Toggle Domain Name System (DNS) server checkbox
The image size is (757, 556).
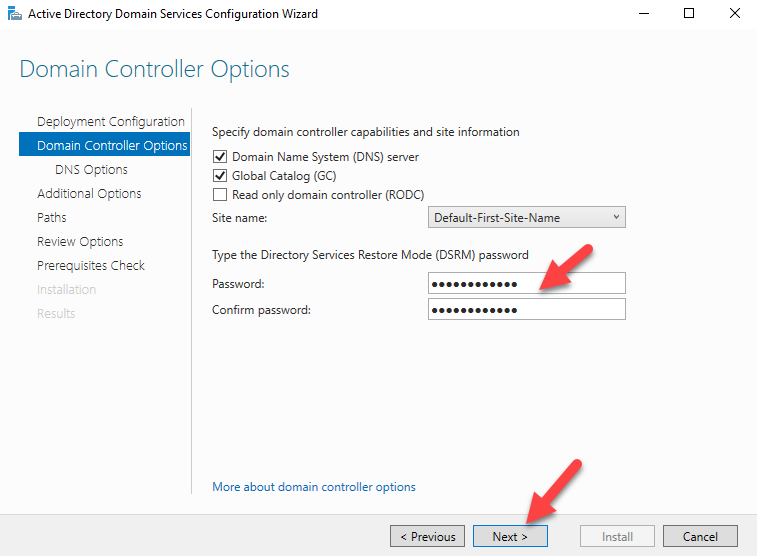pyautogui.click(x=220, y=157)
